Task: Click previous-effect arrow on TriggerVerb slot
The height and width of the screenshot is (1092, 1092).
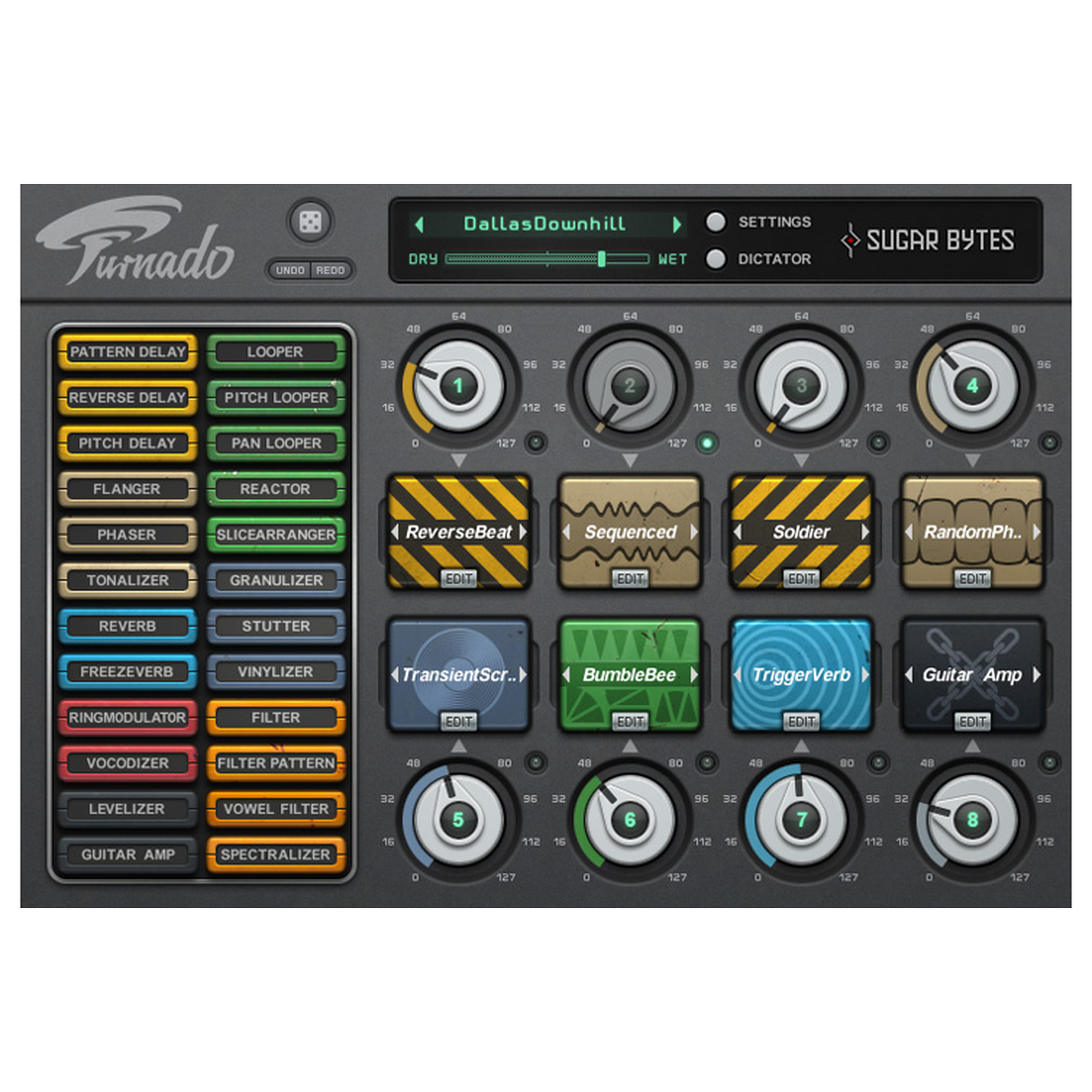Action: click(x=737, y=675)
